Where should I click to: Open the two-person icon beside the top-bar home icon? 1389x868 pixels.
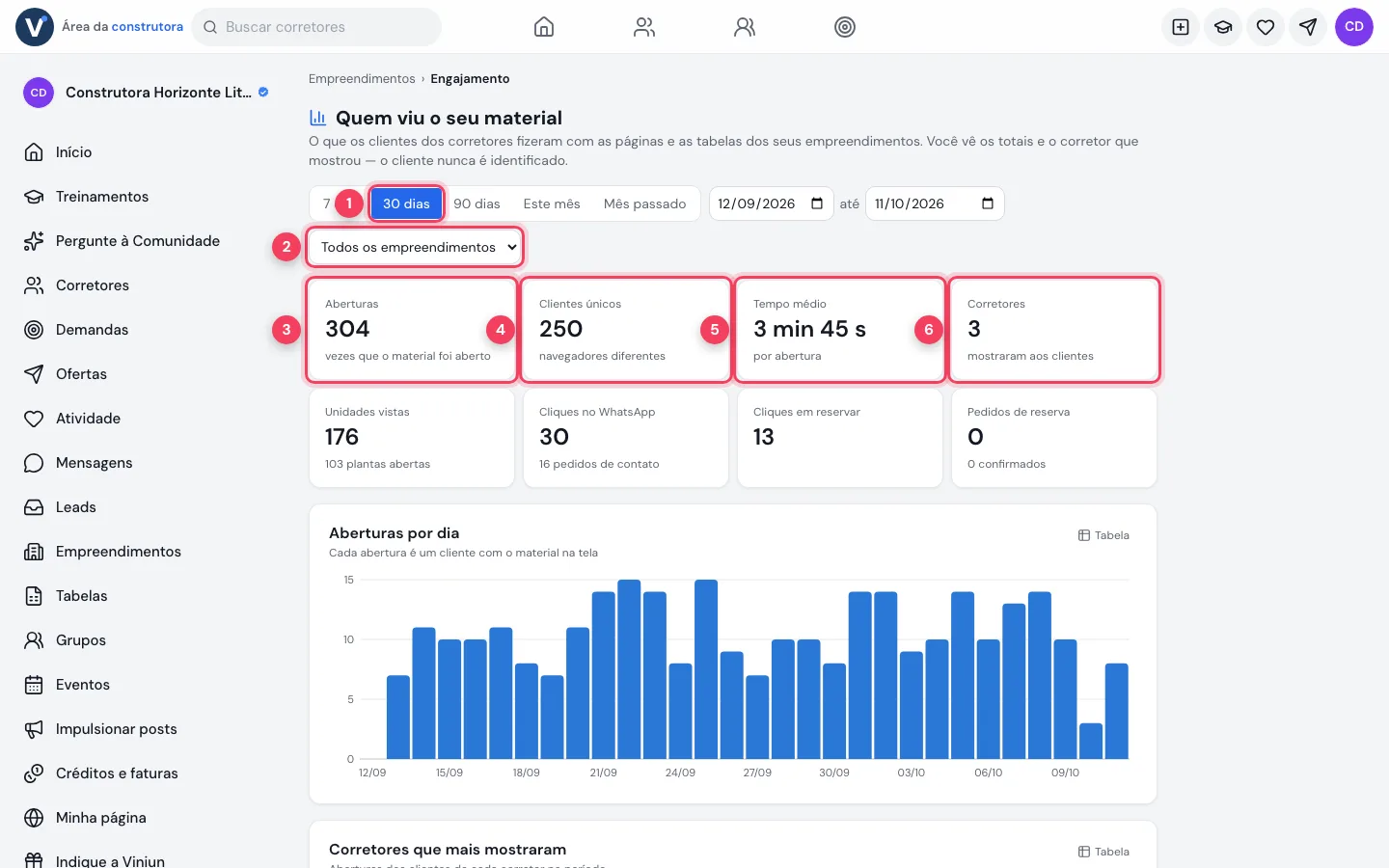pyautogui.click(x=644, y=27)
